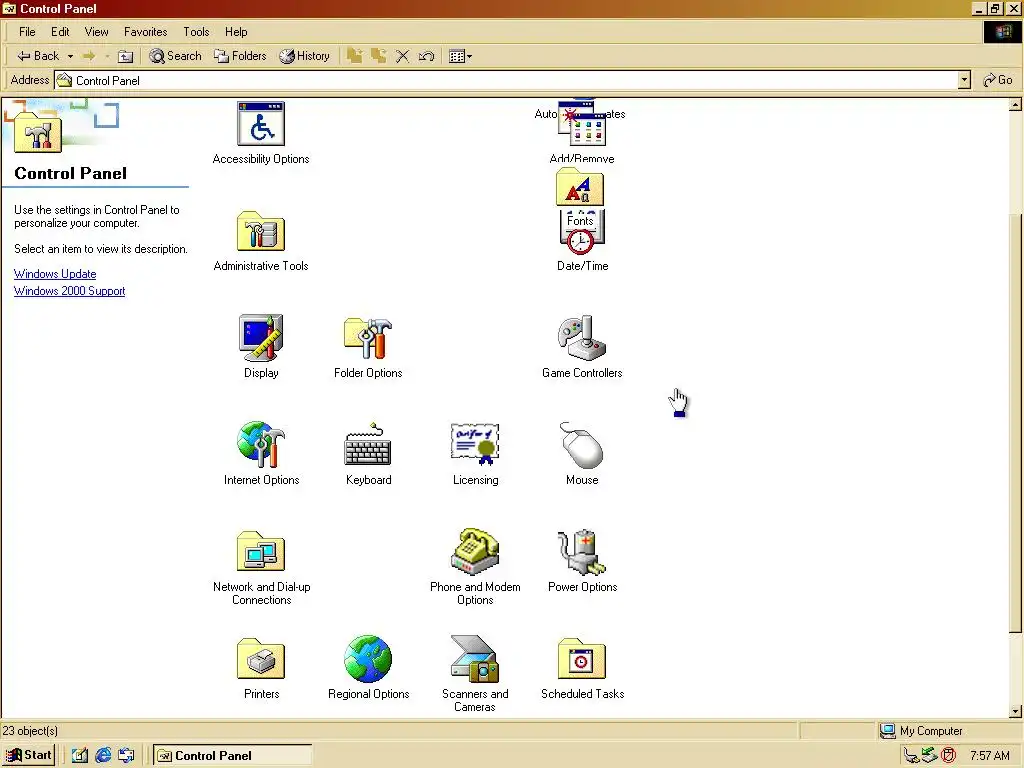Open the Favorites menu
Screen dimensions: 1024x768
pos(146,31)
